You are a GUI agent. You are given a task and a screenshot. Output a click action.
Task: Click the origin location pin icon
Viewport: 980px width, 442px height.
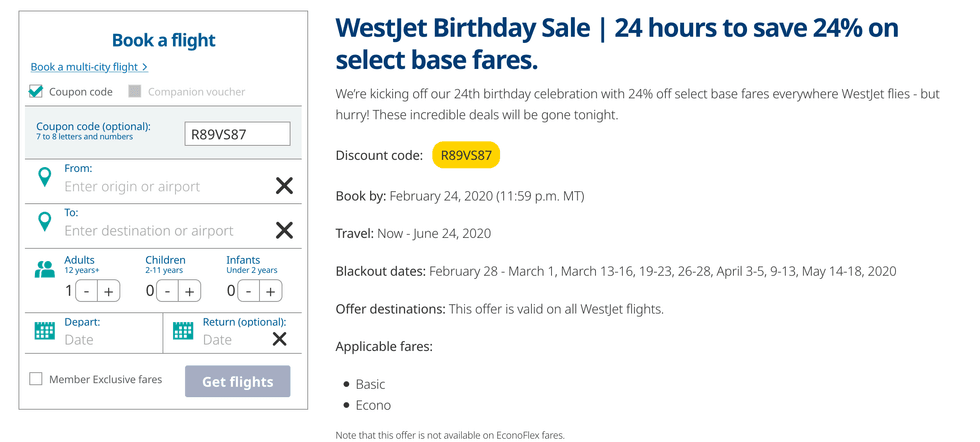coord(44,178)
